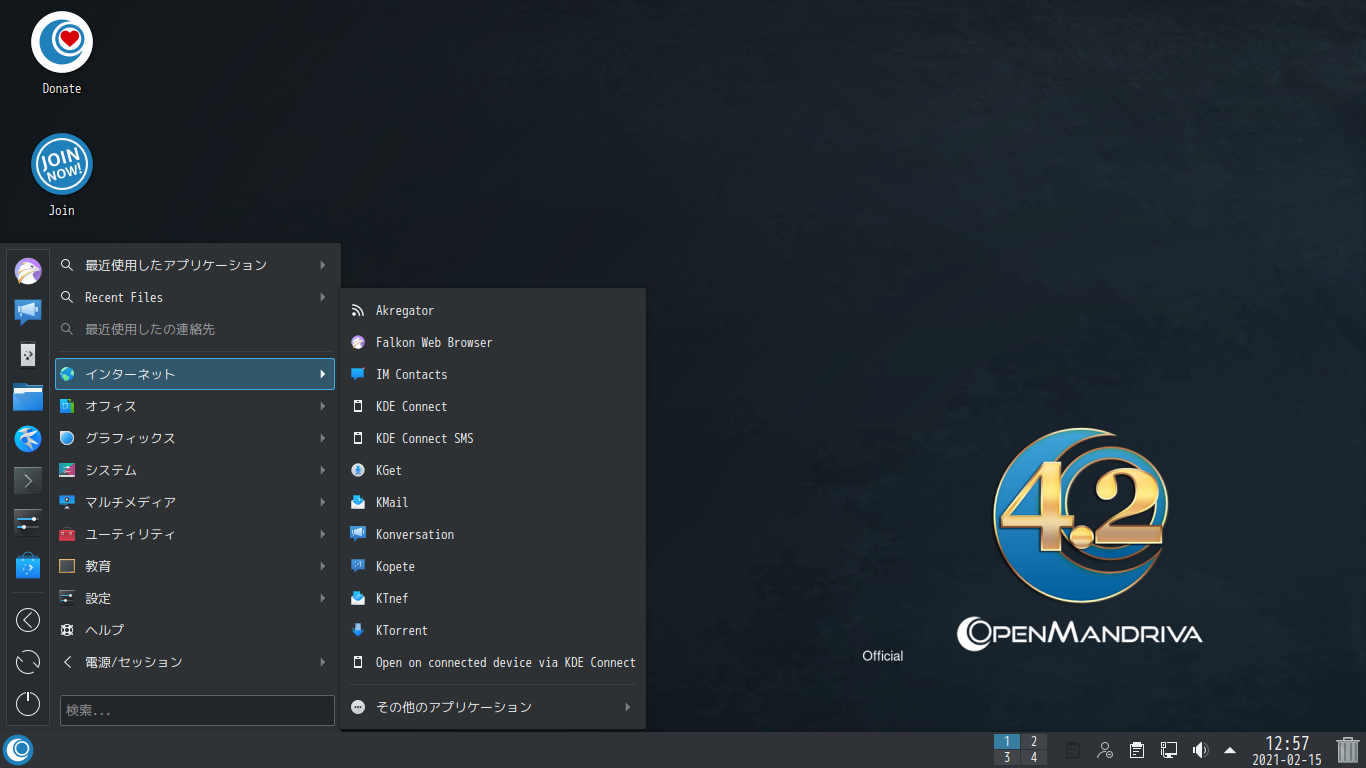Switch to virtual desktop 4
Screen dimensions: 1366x768
click(x=1034, y=758)
